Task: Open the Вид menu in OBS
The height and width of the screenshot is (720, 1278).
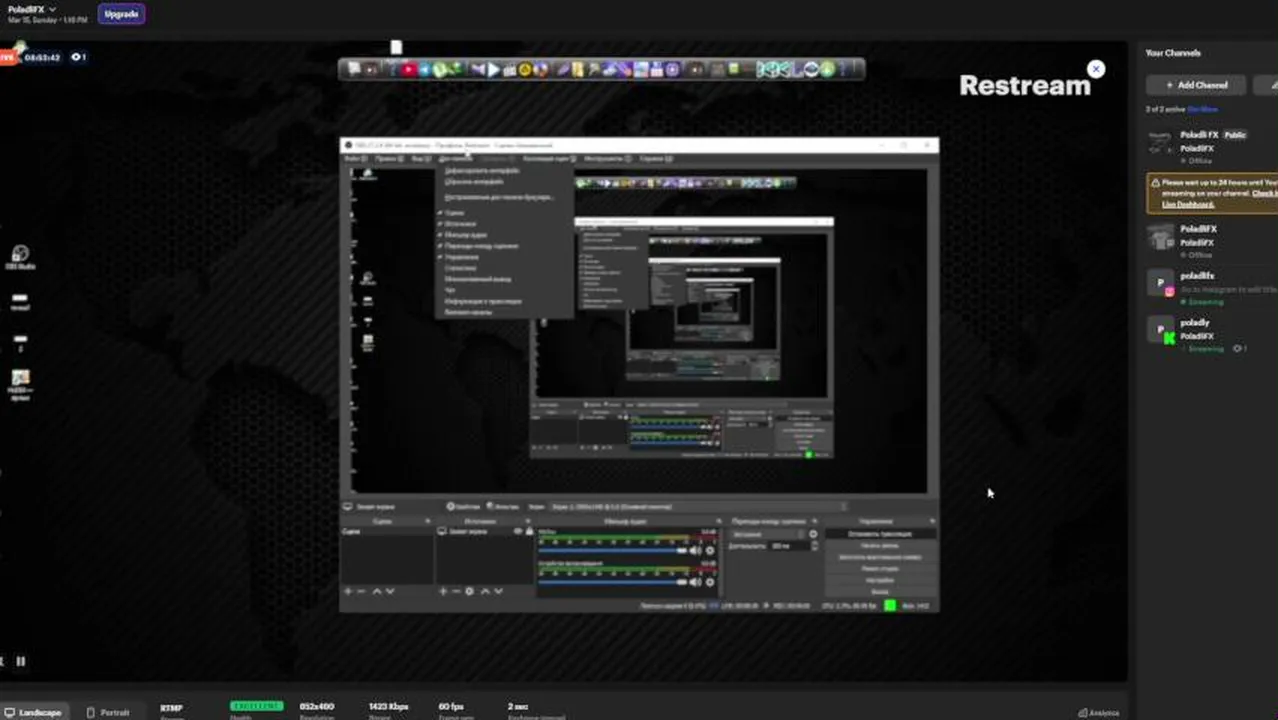Action: coord(420,159)
